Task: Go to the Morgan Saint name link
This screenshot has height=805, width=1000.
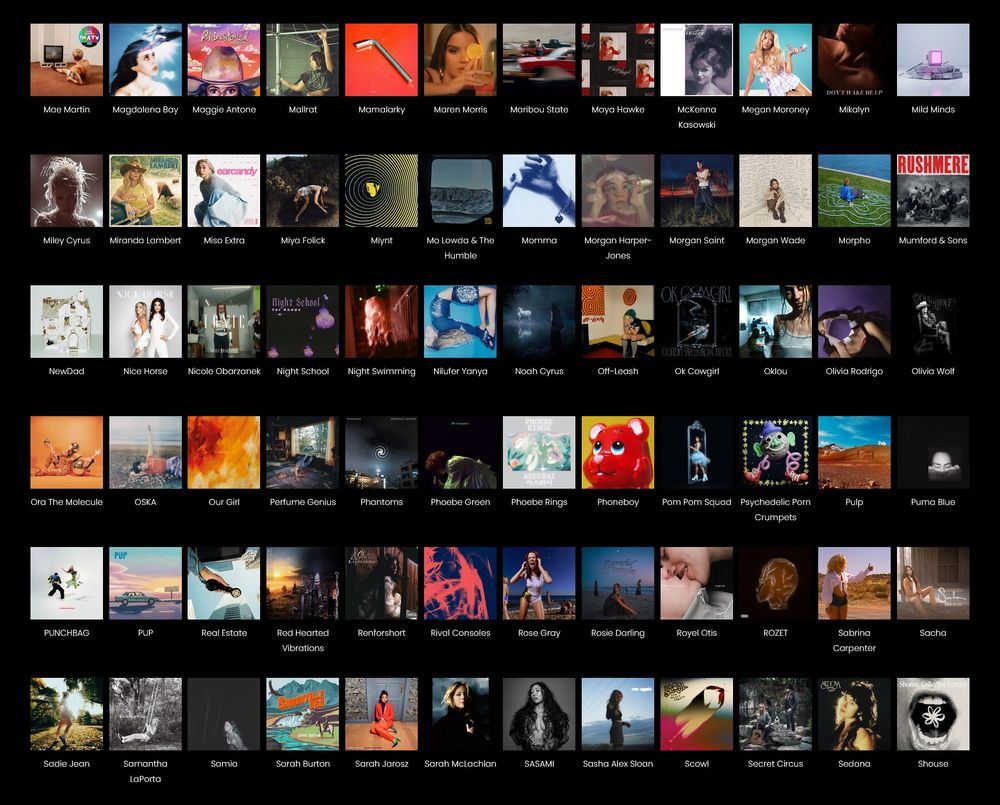Action: pos(696,240)
